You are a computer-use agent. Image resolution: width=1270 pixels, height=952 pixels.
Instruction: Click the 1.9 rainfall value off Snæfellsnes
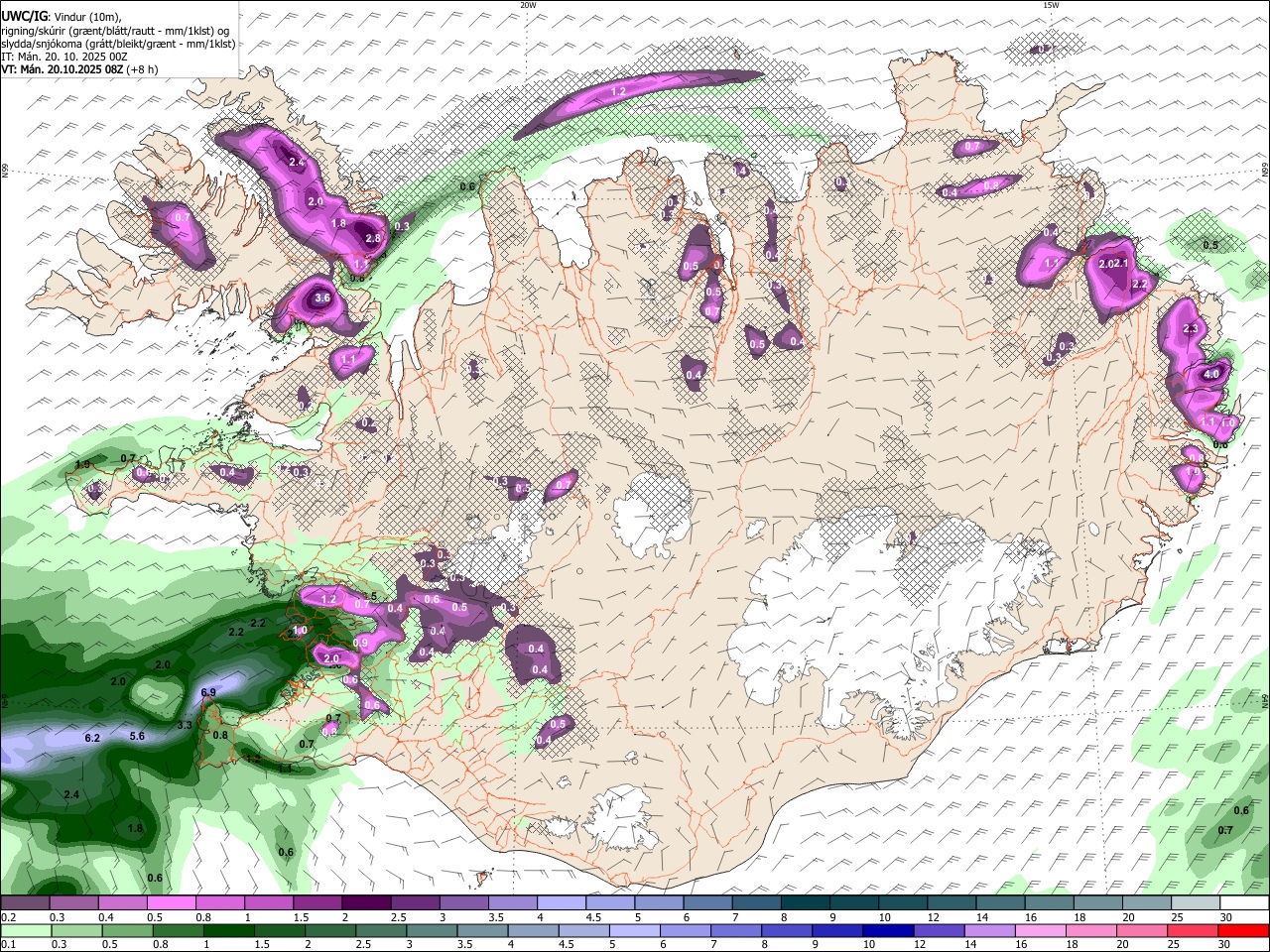[83, 464]
